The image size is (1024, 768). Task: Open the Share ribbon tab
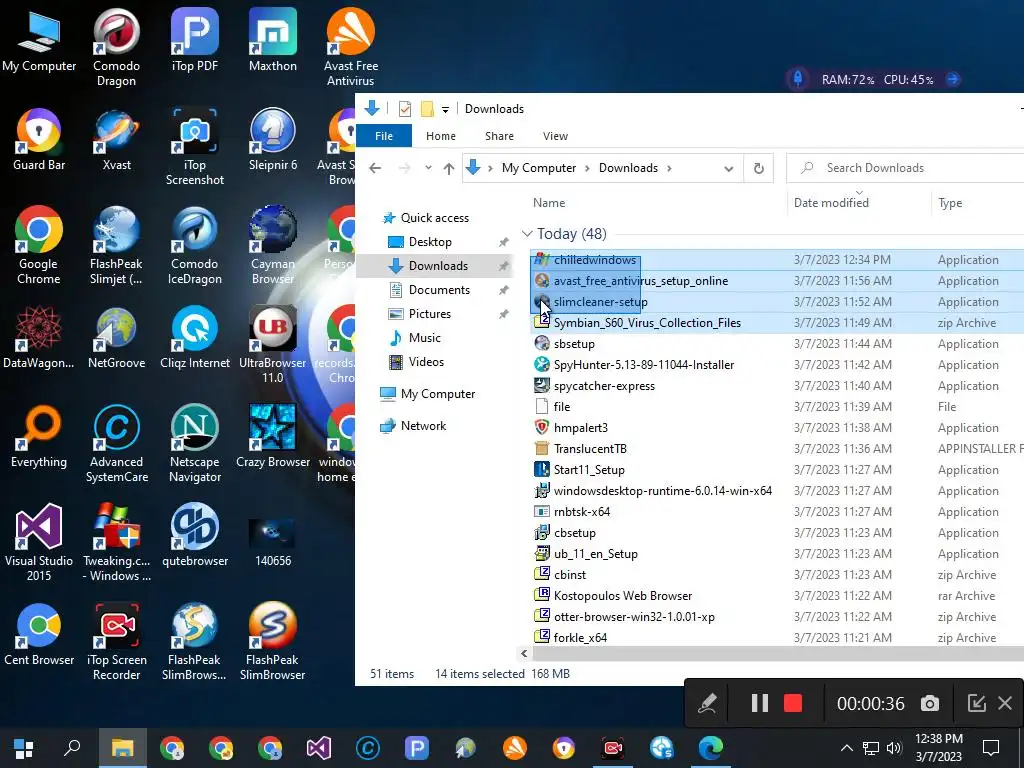pos(499,136)
